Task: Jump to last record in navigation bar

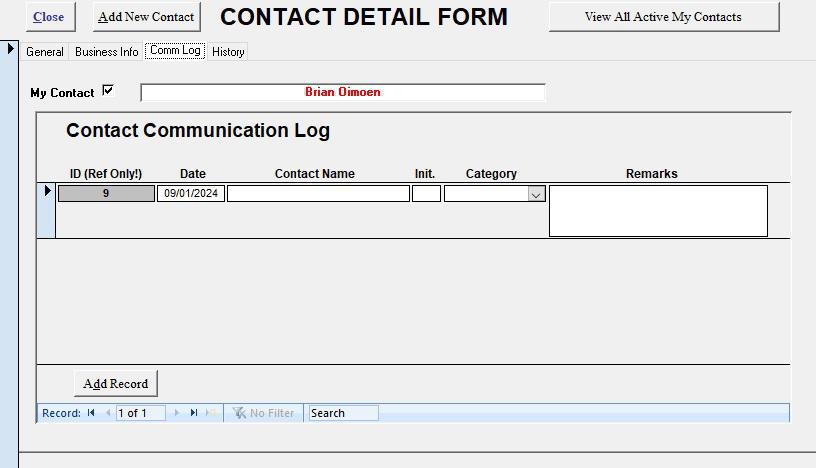Action: [194, 413]
